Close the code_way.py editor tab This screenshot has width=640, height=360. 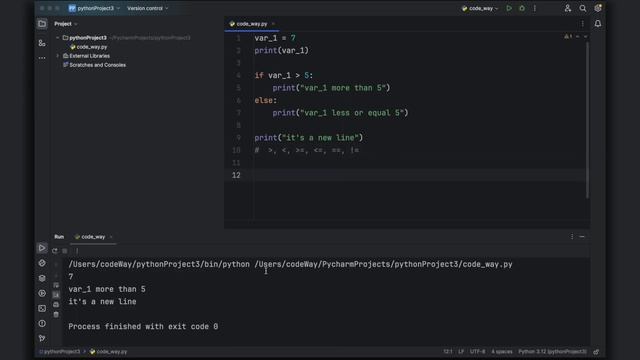[273, 24]
